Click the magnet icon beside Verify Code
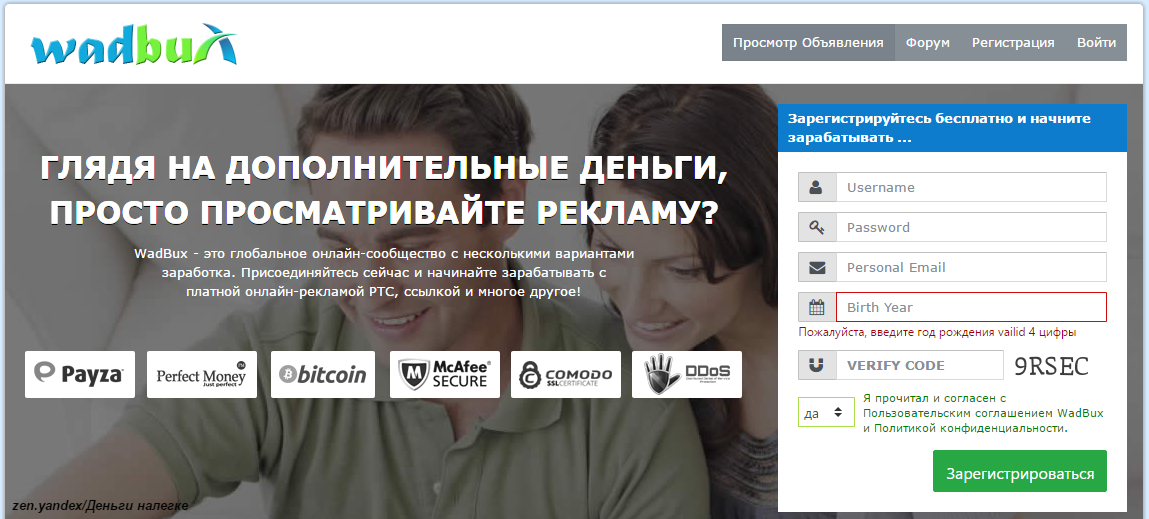The width and height of the screenshot is (1149, 519). [816, 365]
